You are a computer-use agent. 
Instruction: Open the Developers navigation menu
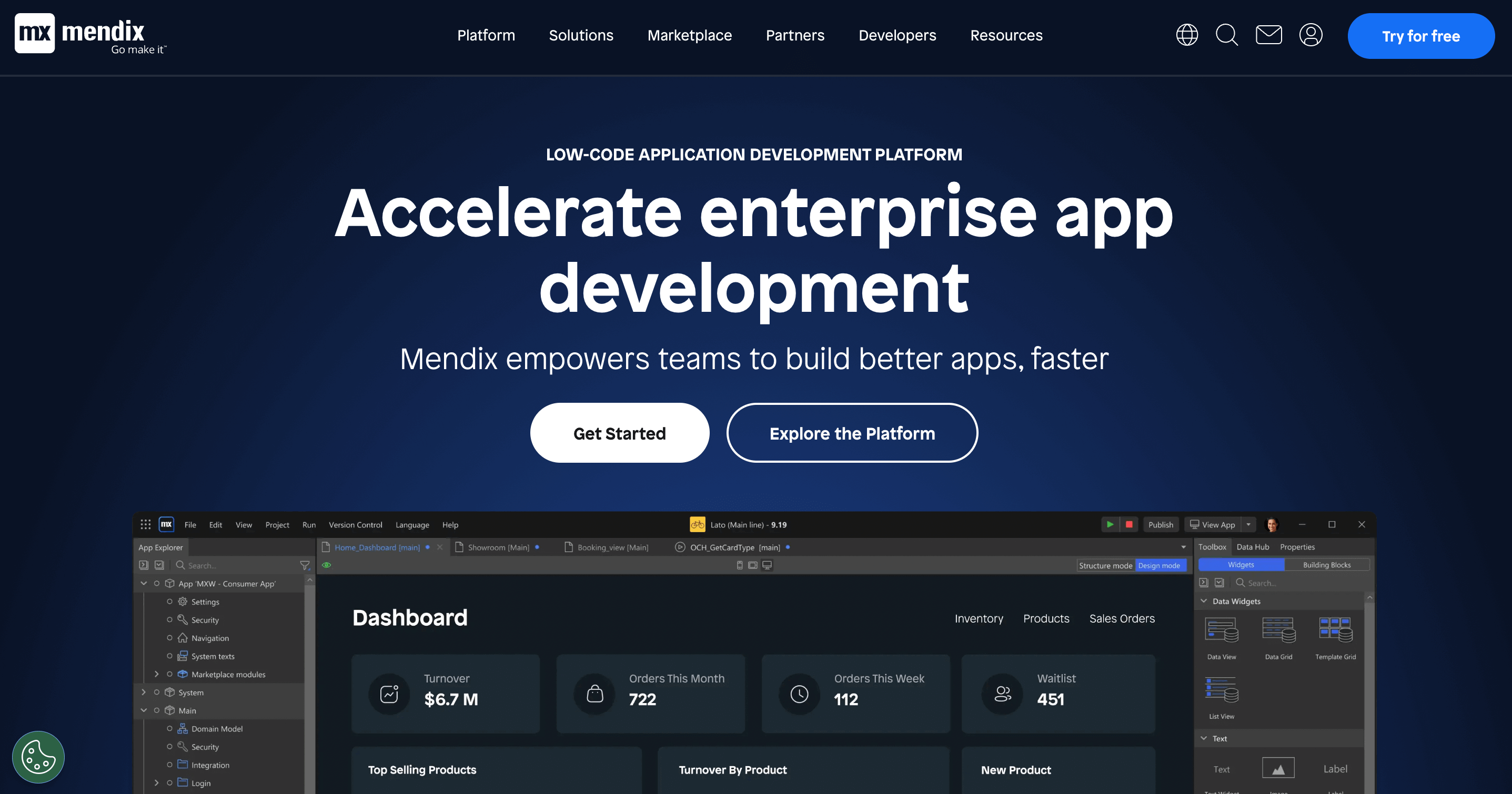point(897,36)
